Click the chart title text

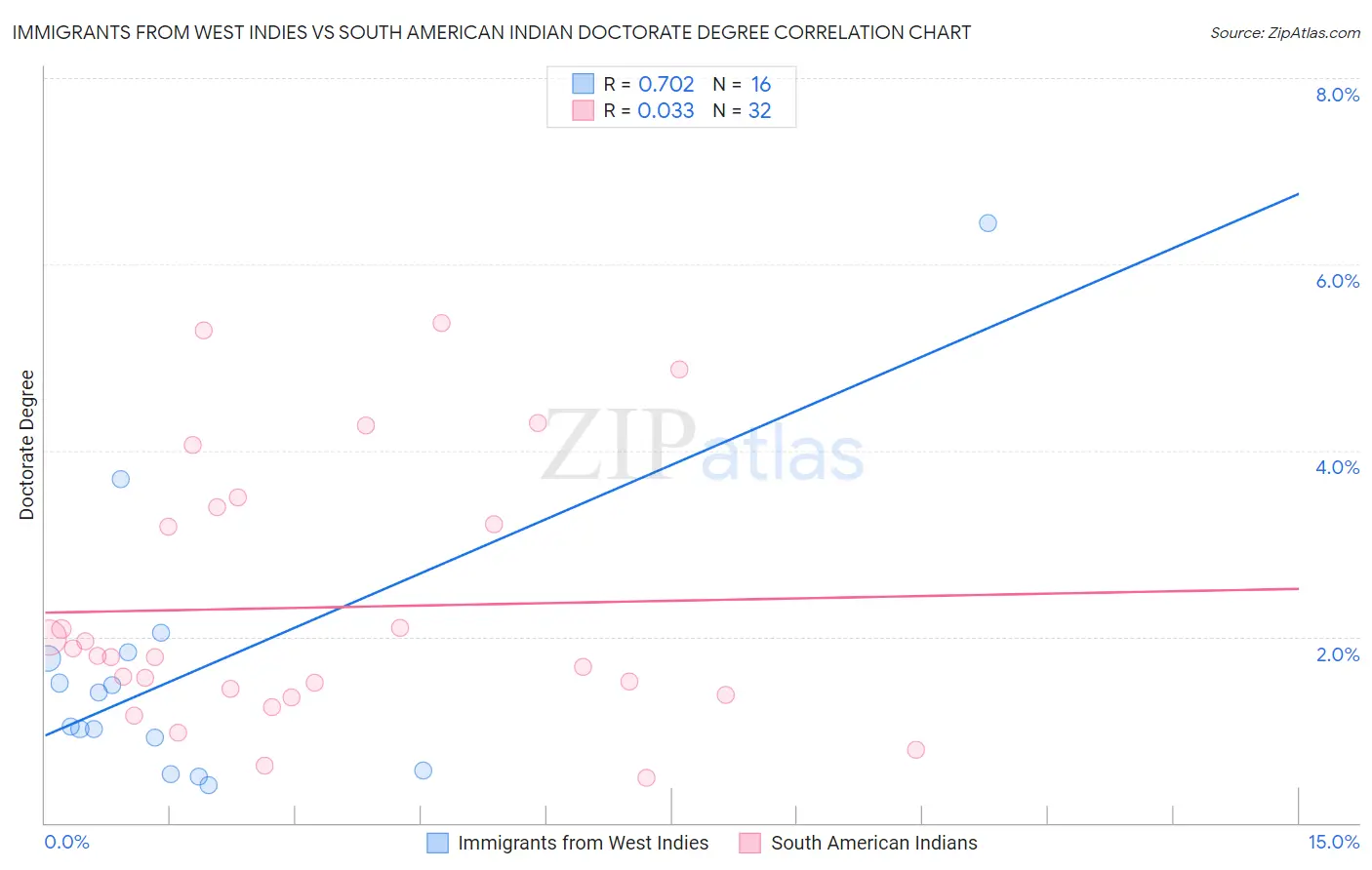492,32
